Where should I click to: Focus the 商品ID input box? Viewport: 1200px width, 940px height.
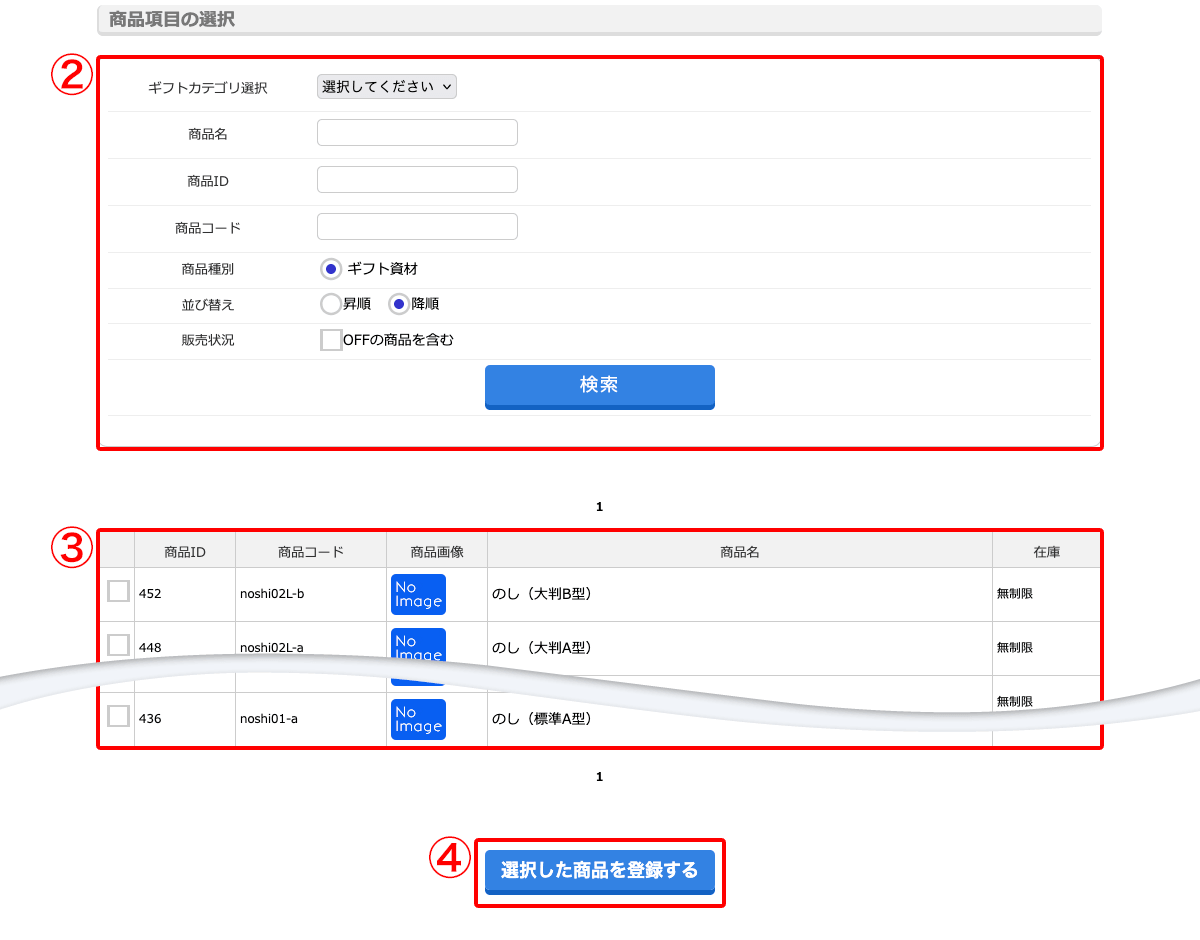pos(417,180)
